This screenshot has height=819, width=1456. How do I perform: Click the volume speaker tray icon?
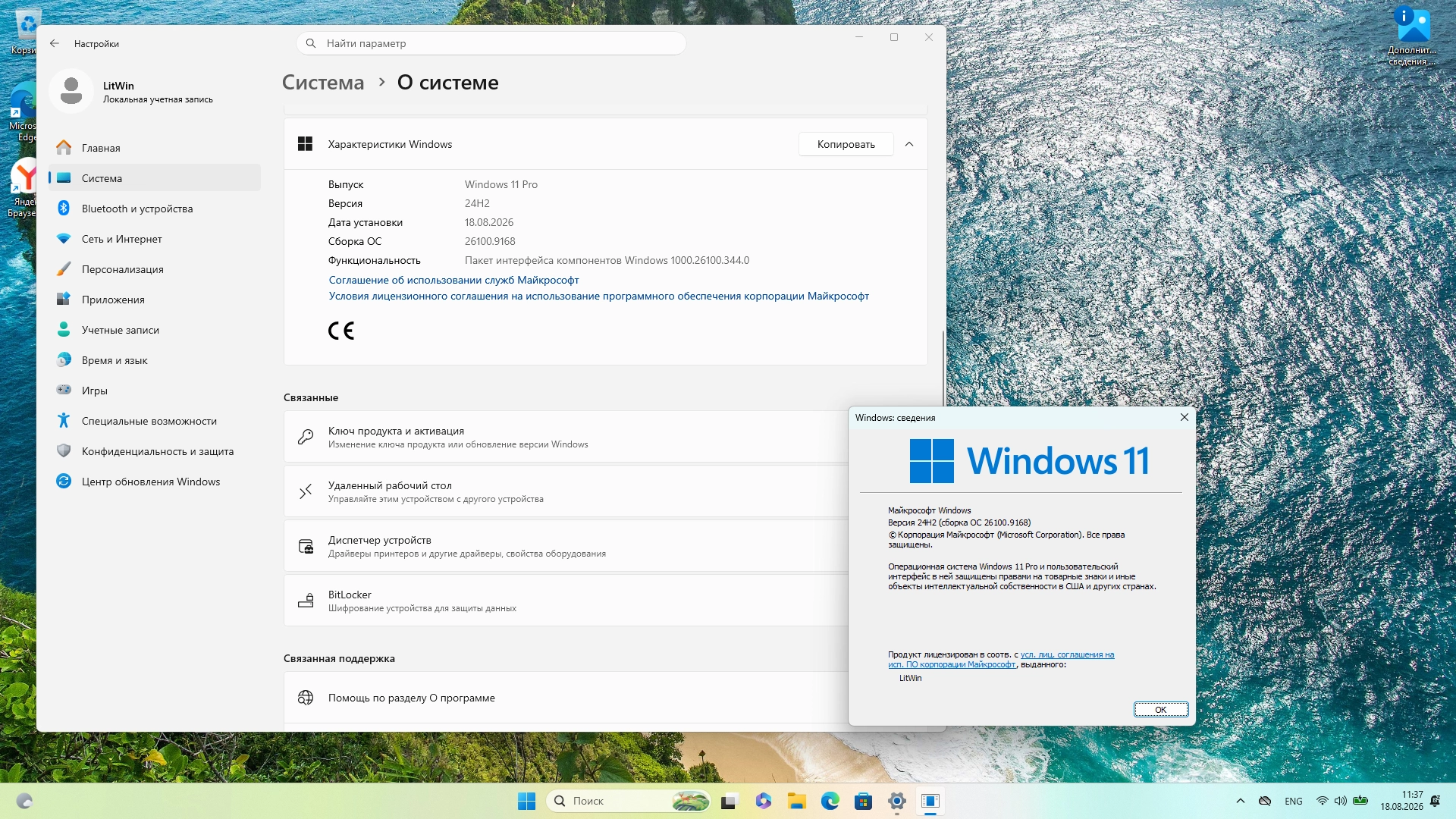[1341, 801]
